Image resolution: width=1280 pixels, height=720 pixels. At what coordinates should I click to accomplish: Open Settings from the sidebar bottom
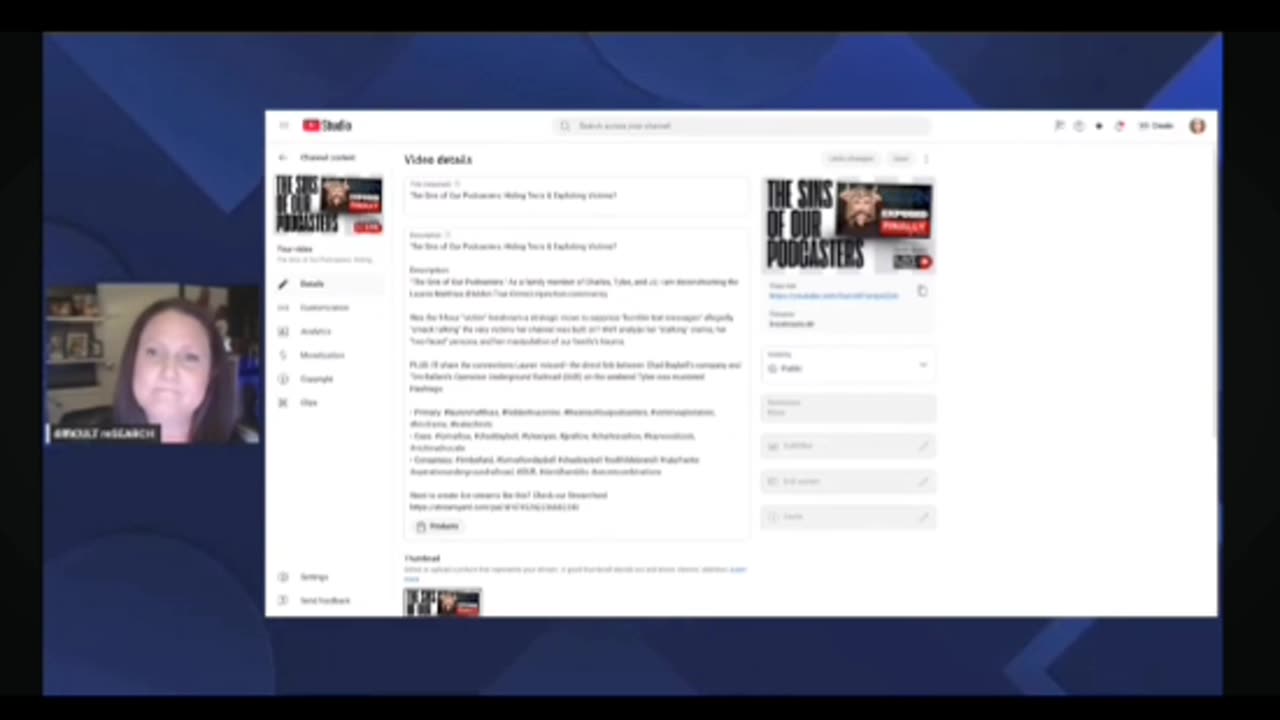[x=326, y=577]
